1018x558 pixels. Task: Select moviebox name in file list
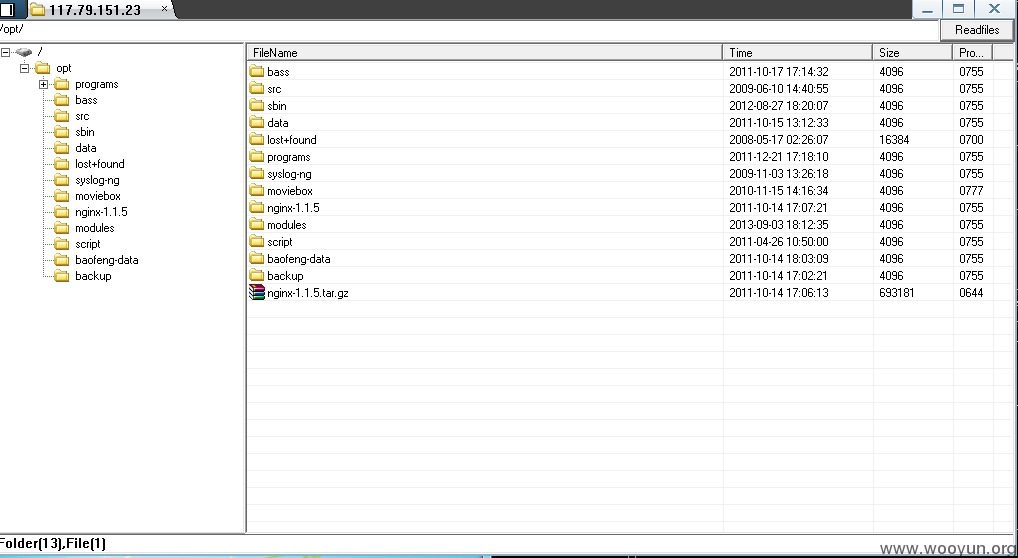pyautogui.click(x=290, y=191)
